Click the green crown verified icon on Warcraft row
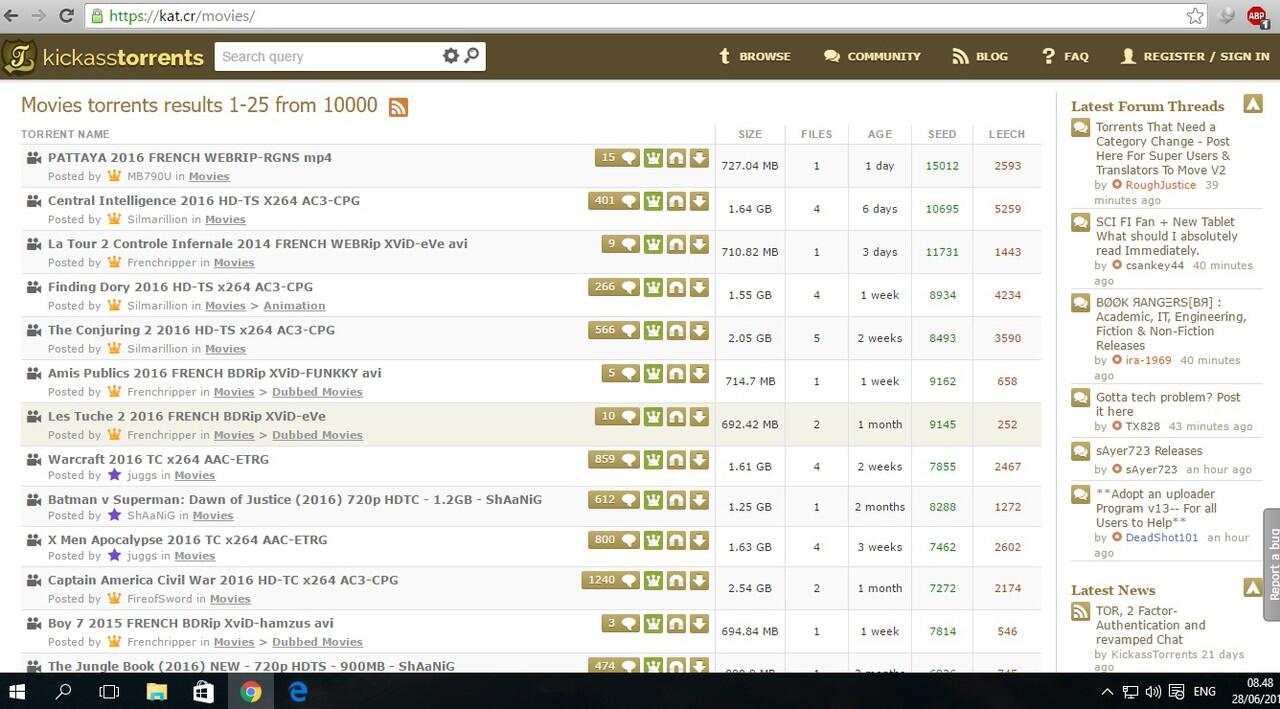 pyautogui.click(x=653, y=460)
